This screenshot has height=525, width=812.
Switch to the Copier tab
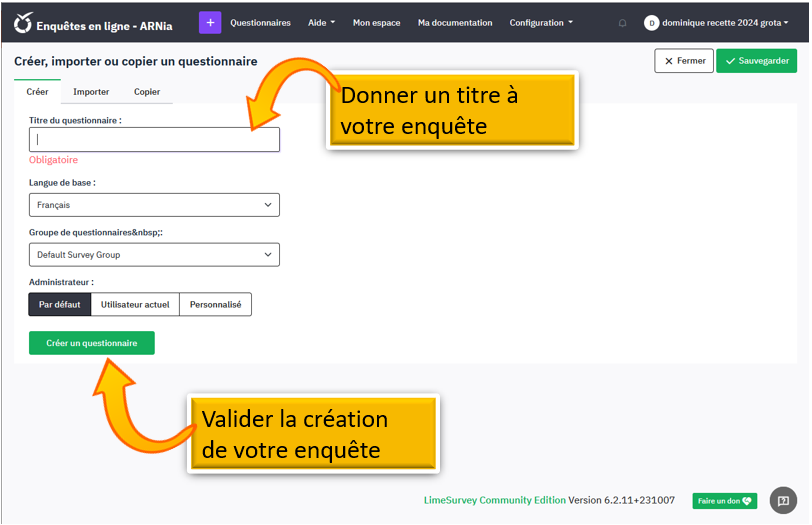(x=147, y=92)
